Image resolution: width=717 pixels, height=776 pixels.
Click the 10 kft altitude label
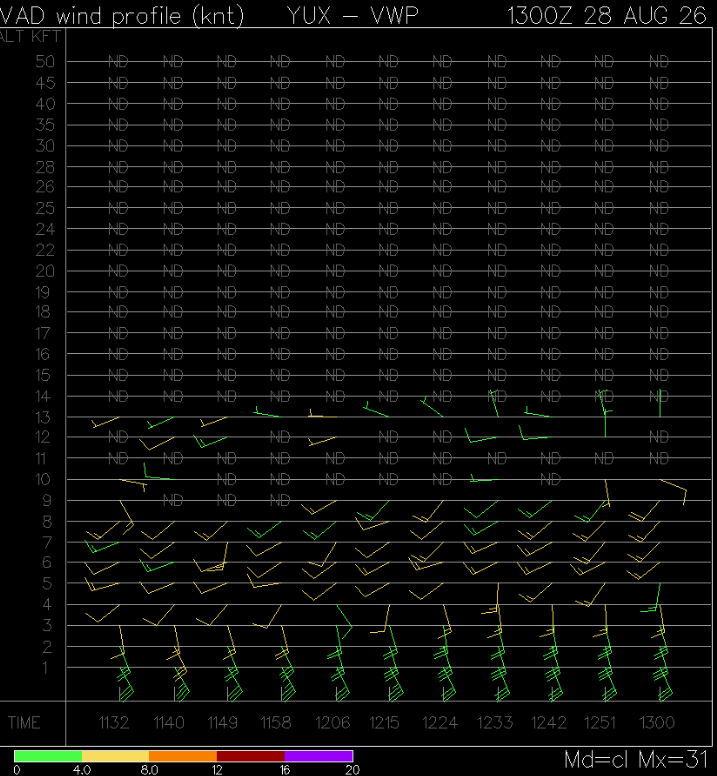pyautogui.click(x=43, y=479)
